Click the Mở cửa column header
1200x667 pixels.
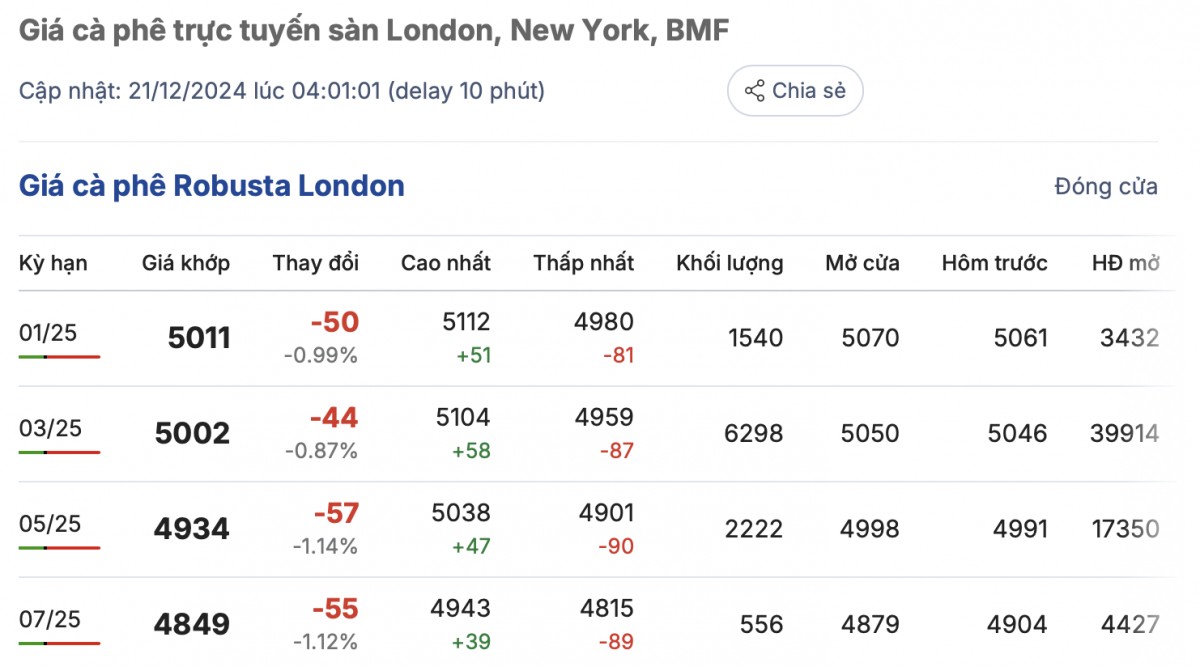(x=861, y=263)
